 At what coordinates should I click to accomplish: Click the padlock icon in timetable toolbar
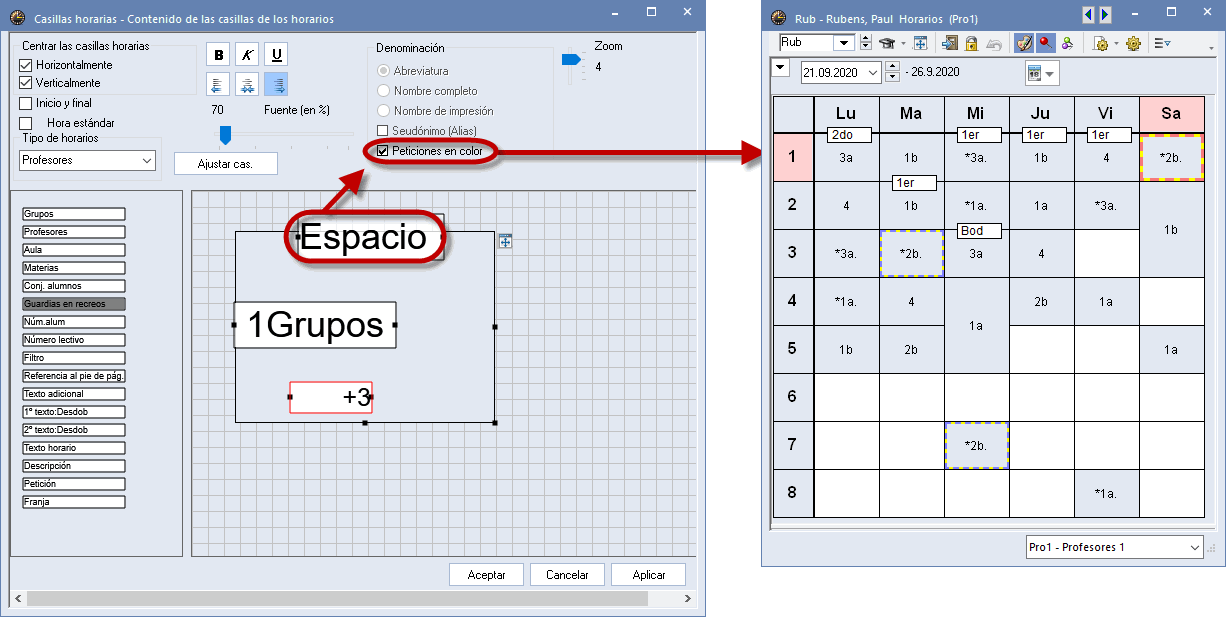click(x=971, y=43)
